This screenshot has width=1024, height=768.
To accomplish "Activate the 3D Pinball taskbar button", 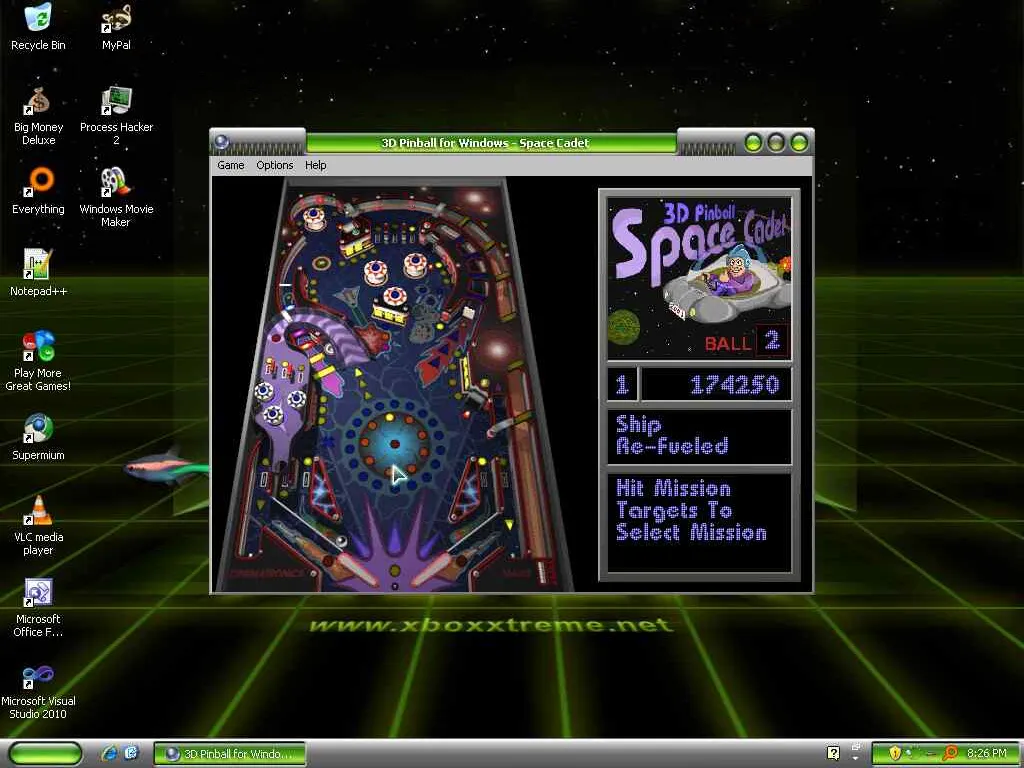I will click(229, 754).
